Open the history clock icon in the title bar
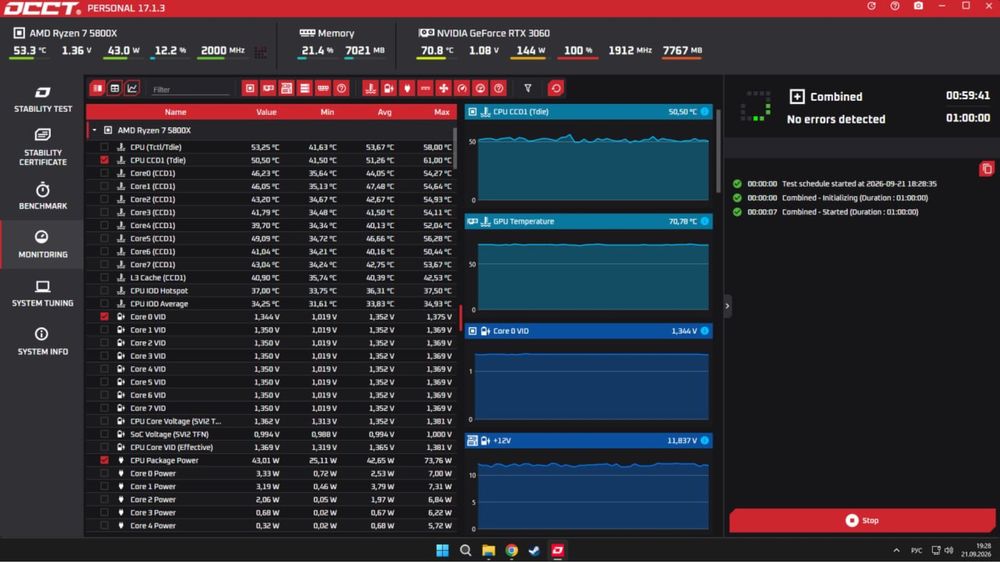 pos(872,6)
